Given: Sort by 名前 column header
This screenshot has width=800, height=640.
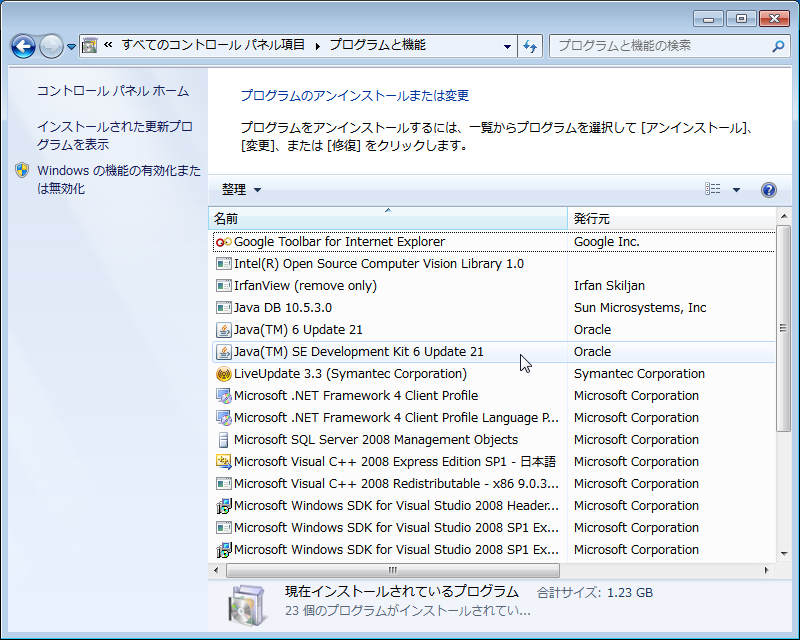Looking at the screenshot, I should 388,219.
